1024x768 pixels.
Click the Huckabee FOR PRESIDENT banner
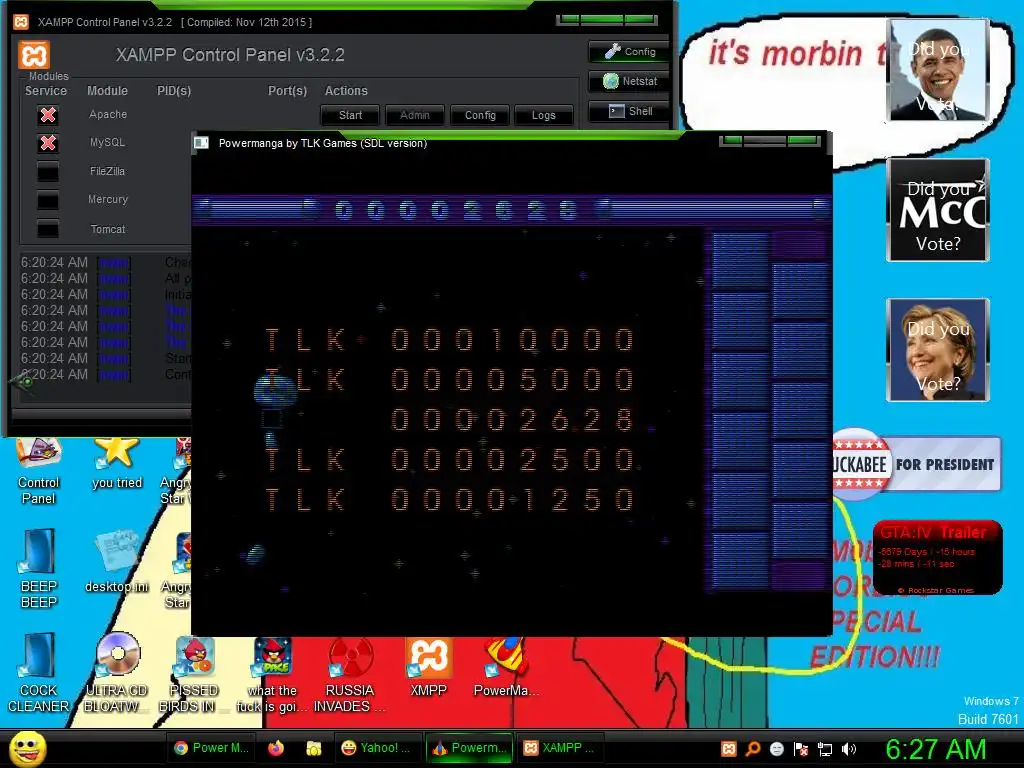point(917,464)
